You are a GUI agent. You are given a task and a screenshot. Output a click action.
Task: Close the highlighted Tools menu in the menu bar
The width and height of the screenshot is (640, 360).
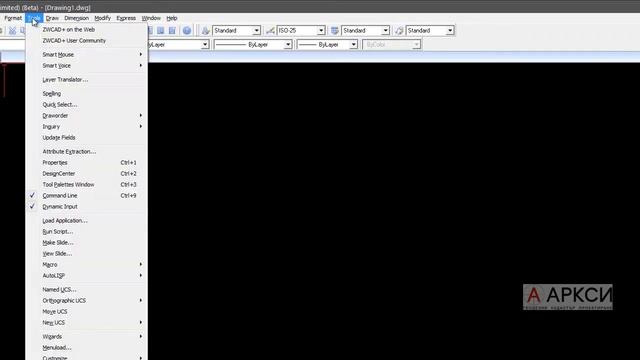pyautogui.click(x=34, y=18)
